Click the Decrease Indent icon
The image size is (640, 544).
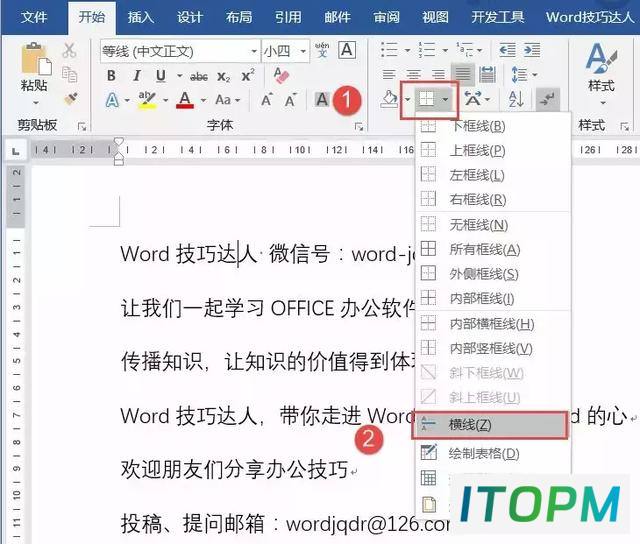coord(507,50)
